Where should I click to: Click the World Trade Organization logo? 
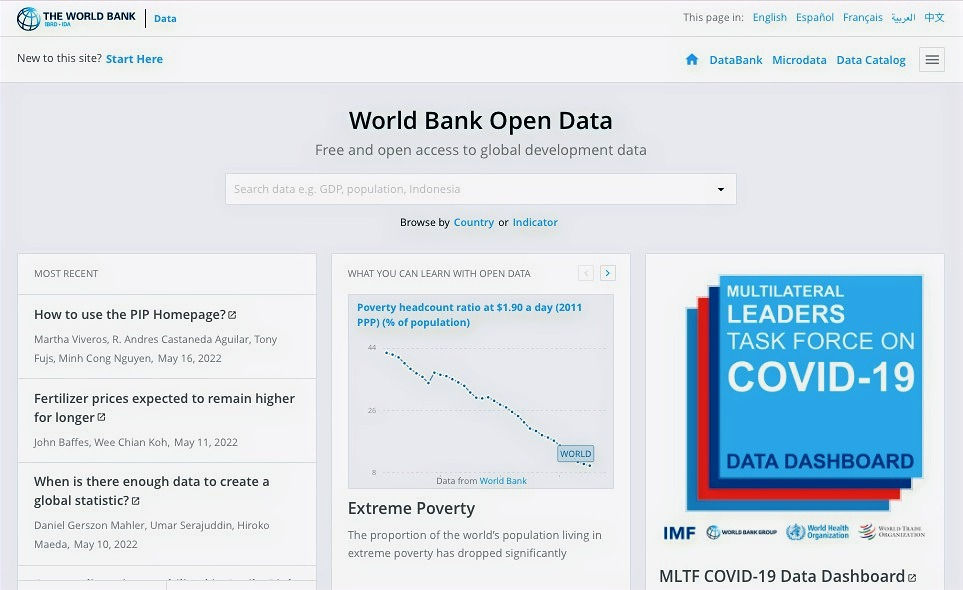(892, 532)
